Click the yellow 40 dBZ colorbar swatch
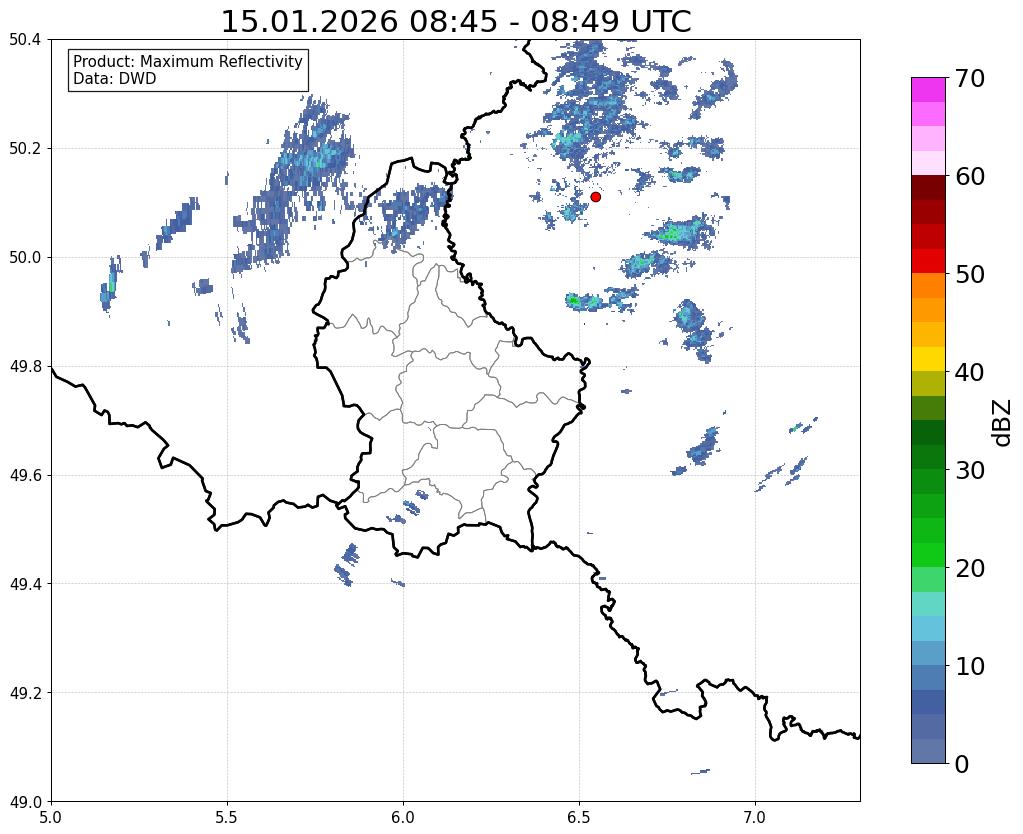Screen dimensions: 1023x834 [928, 359]
